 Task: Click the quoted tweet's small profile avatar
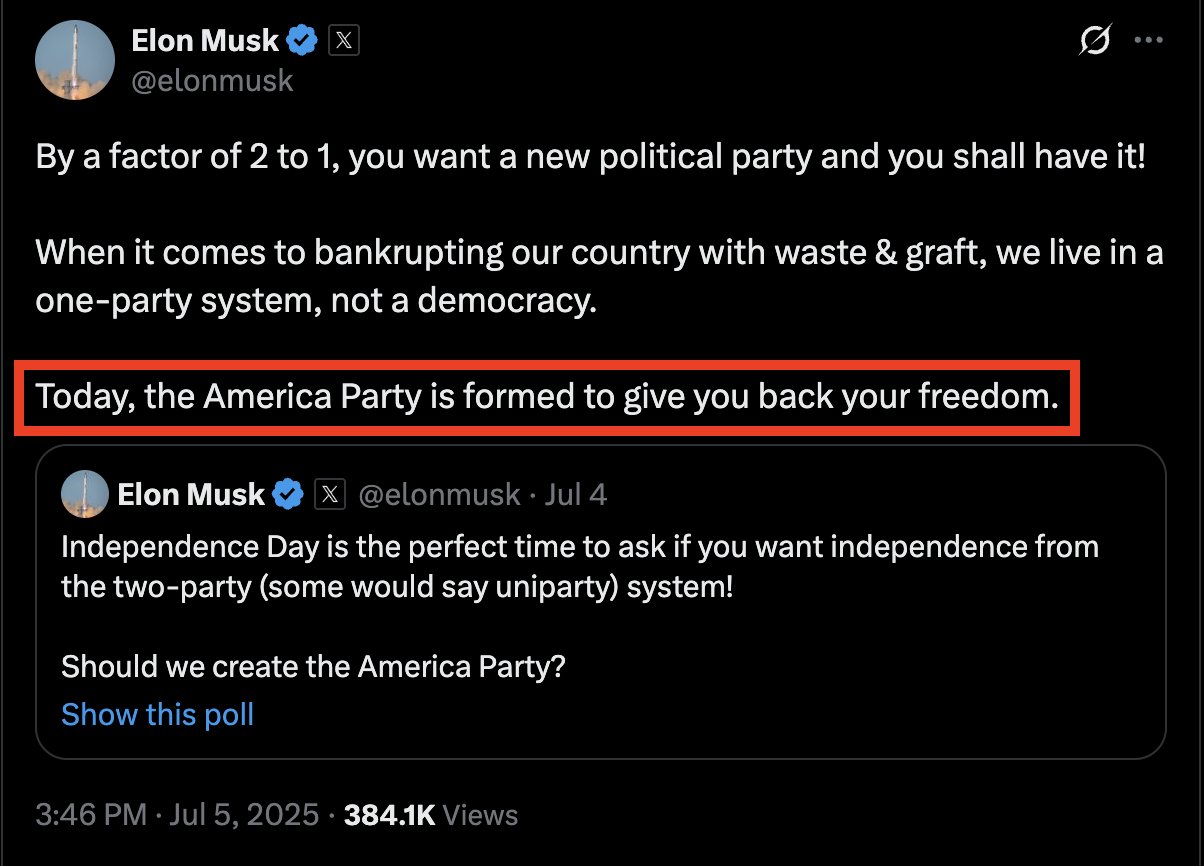85,494
